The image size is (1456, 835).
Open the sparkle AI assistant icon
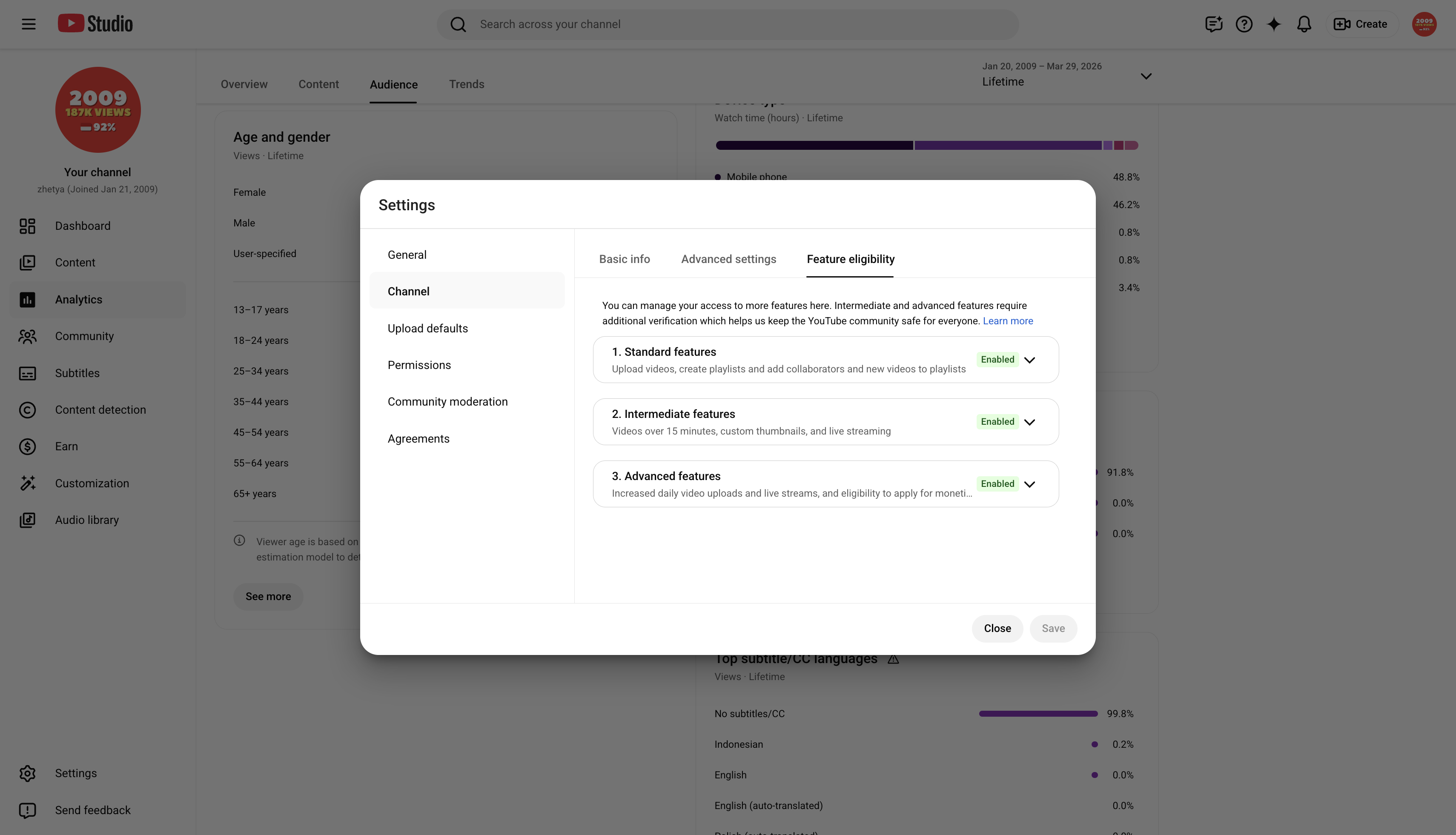(x=1273, y=24)
